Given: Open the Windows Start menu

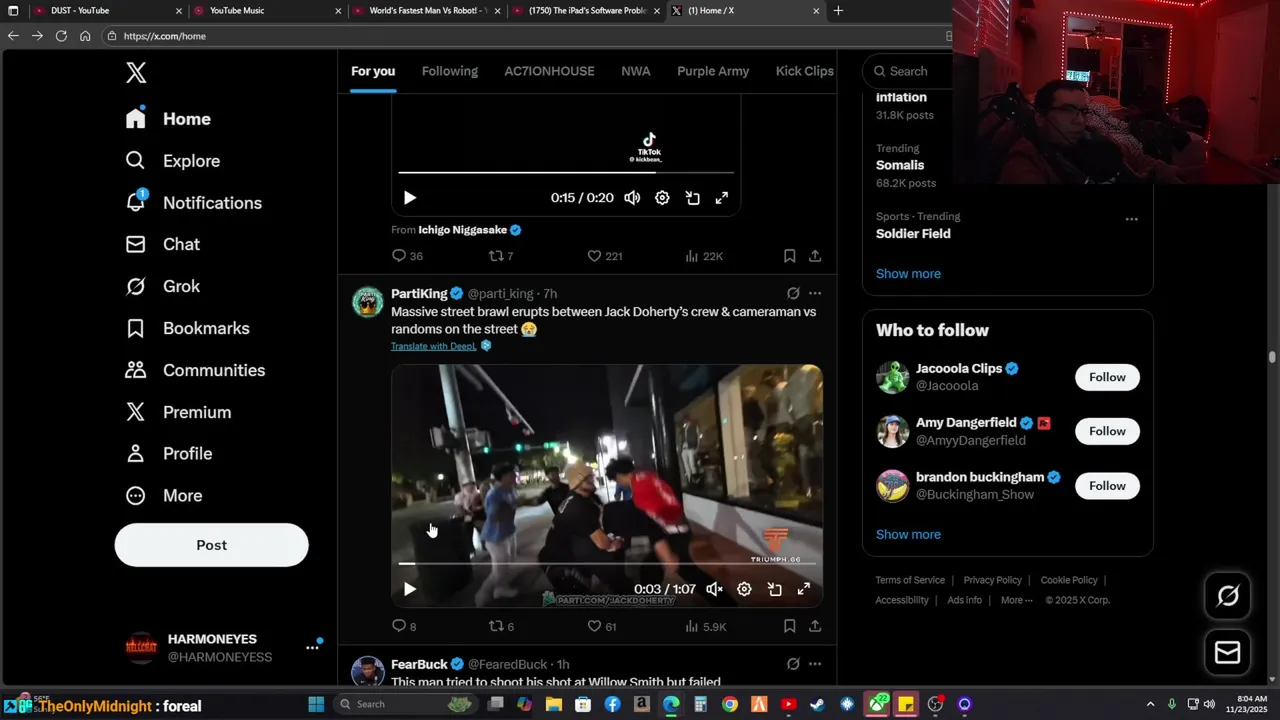Looking at the screenshot, I should pyautogui.click(x=316, y=704).
